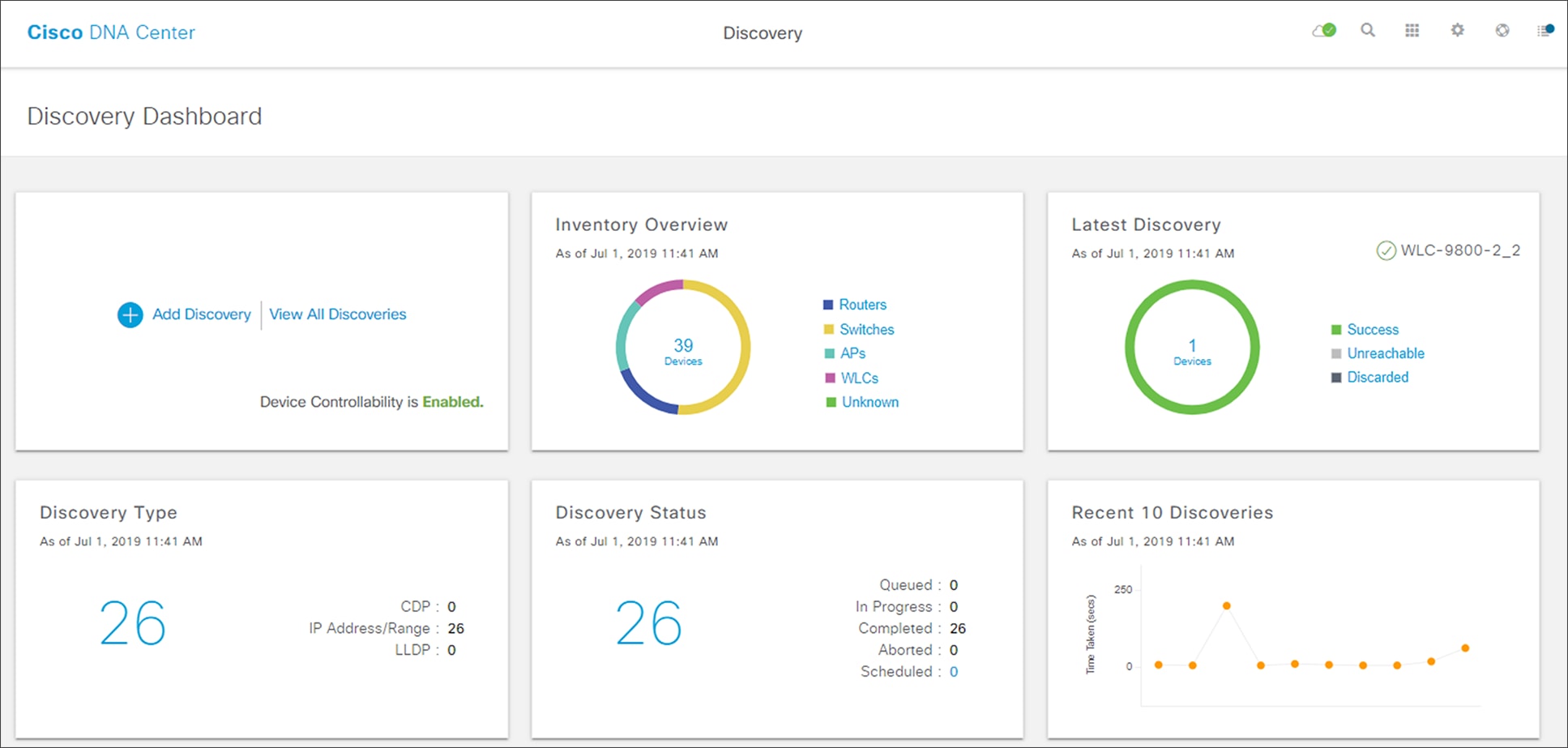The width and height of the screenshot is (1568, 748).
Task: Click the magenta WLCs color square
Action: [x=830, y=378]
